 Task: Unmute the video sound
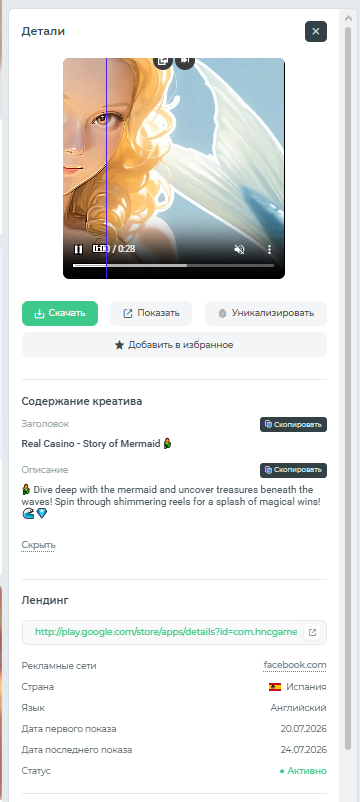coord(239,250)
